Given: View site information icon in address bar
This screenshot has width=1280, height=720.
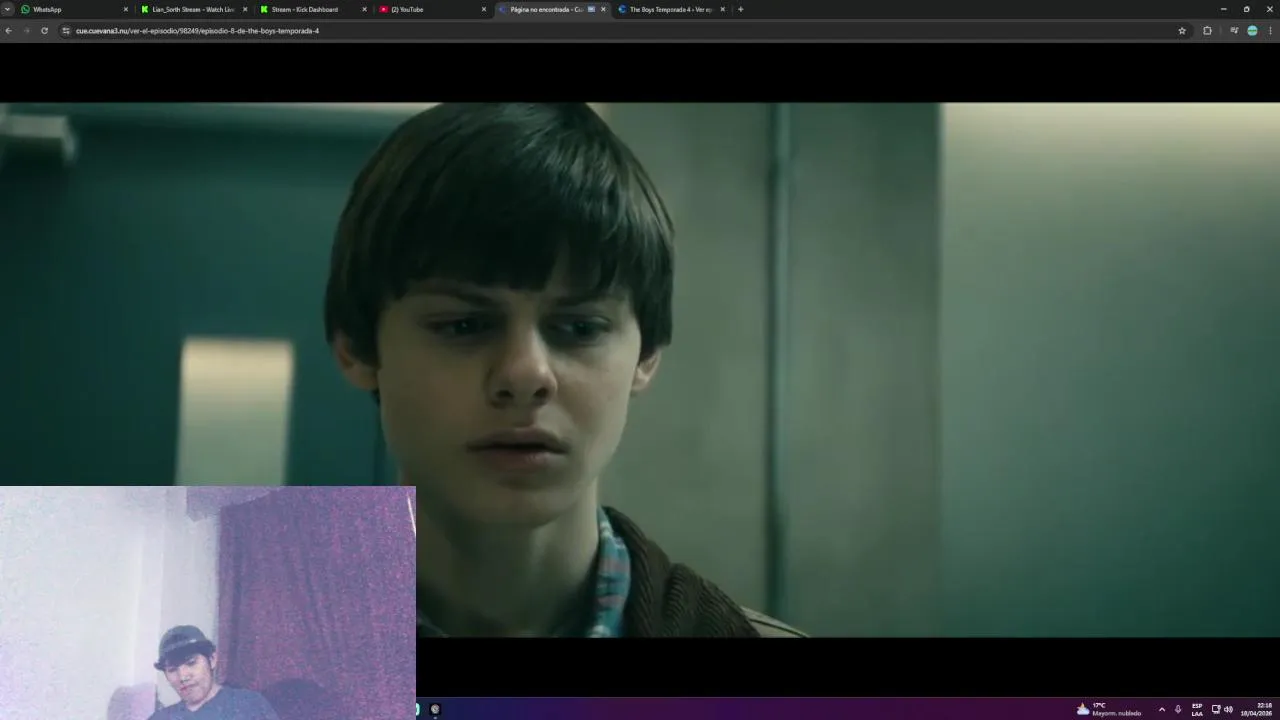Looking at the screenshot, I should coord(66,31).
